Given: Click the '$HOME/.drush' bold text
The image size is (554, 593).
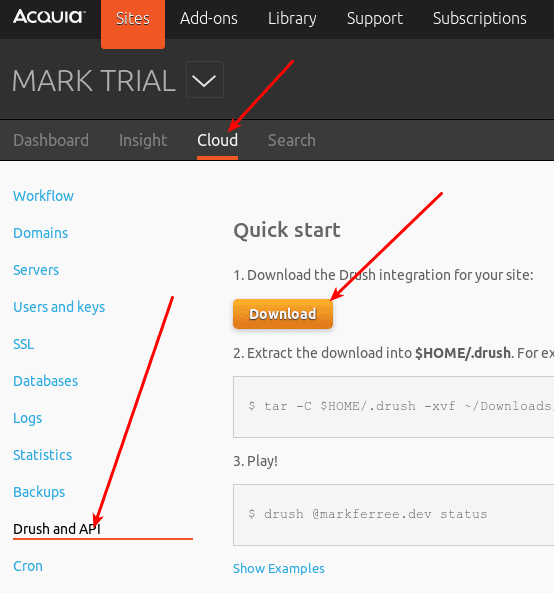Looking at the screenshot, I should coord(463,353).
